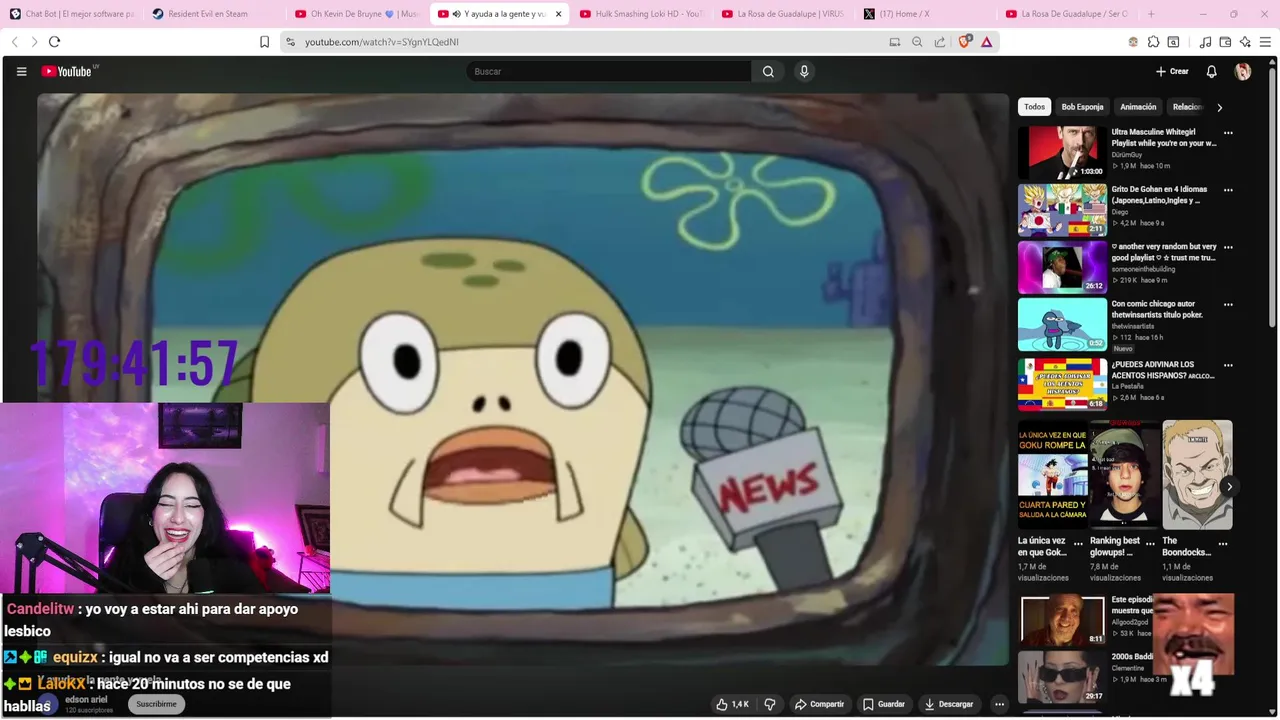Focus the Buscar search field
Screen dimensions: 1280x720
pos(609,71)
